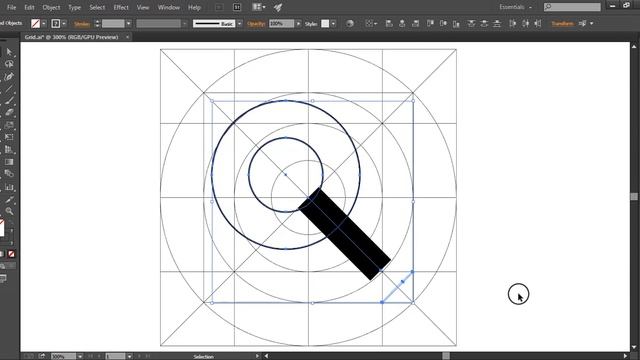Open the Basic brush definition dropdown

(240, 24)
